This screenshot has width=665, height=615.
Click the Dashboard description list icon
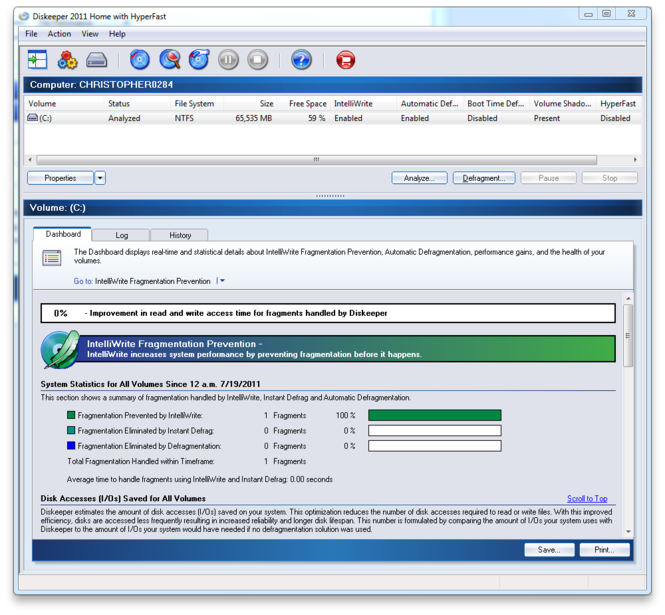pos(52,258)
